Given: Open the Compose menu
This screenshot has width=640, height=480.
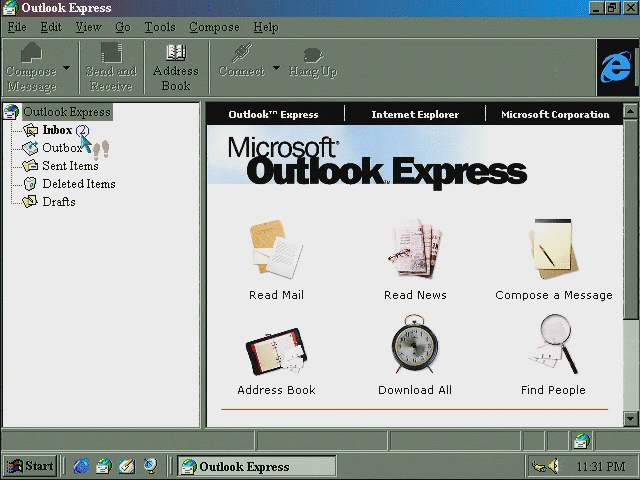Looking at the screenshot, I should tap(214, 27).
